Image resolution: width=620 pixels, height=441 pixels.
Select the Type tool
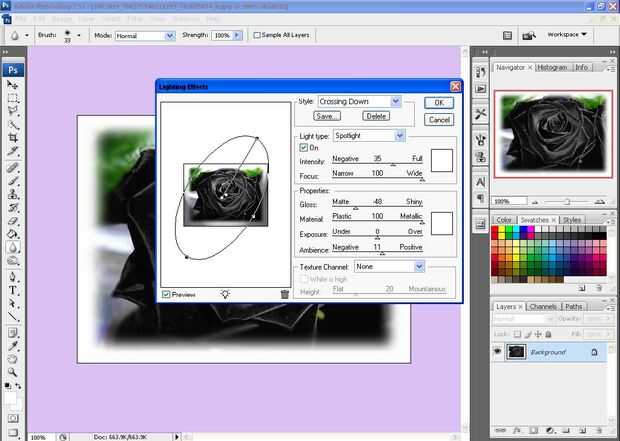click(x=12, y=290)
